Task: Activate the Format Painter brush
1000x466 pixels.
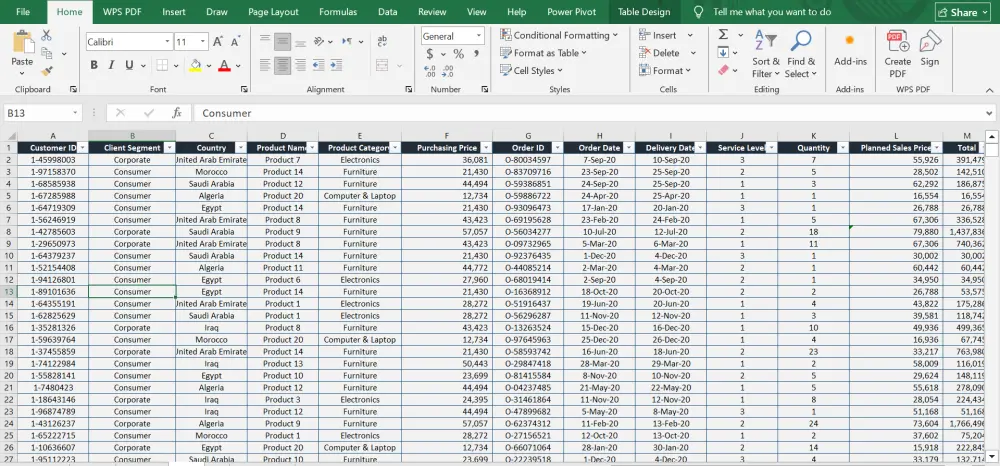Action: (47, 71)
